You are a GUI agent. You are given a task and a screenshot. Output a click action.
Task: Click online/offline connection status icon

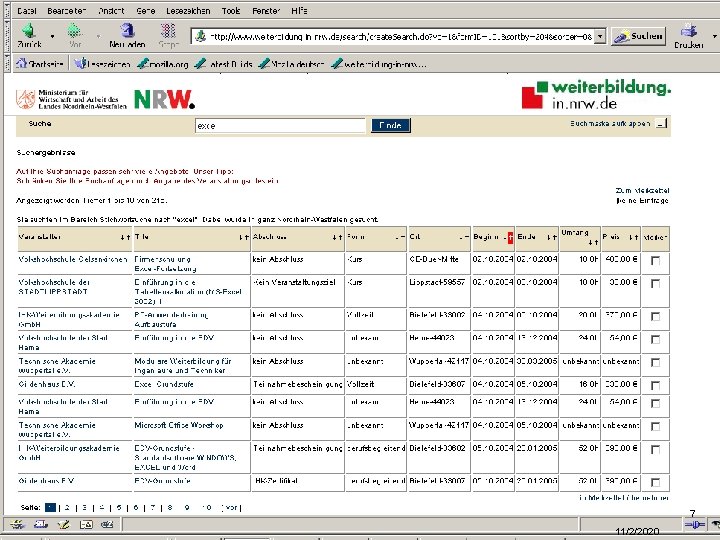[695, 524]
